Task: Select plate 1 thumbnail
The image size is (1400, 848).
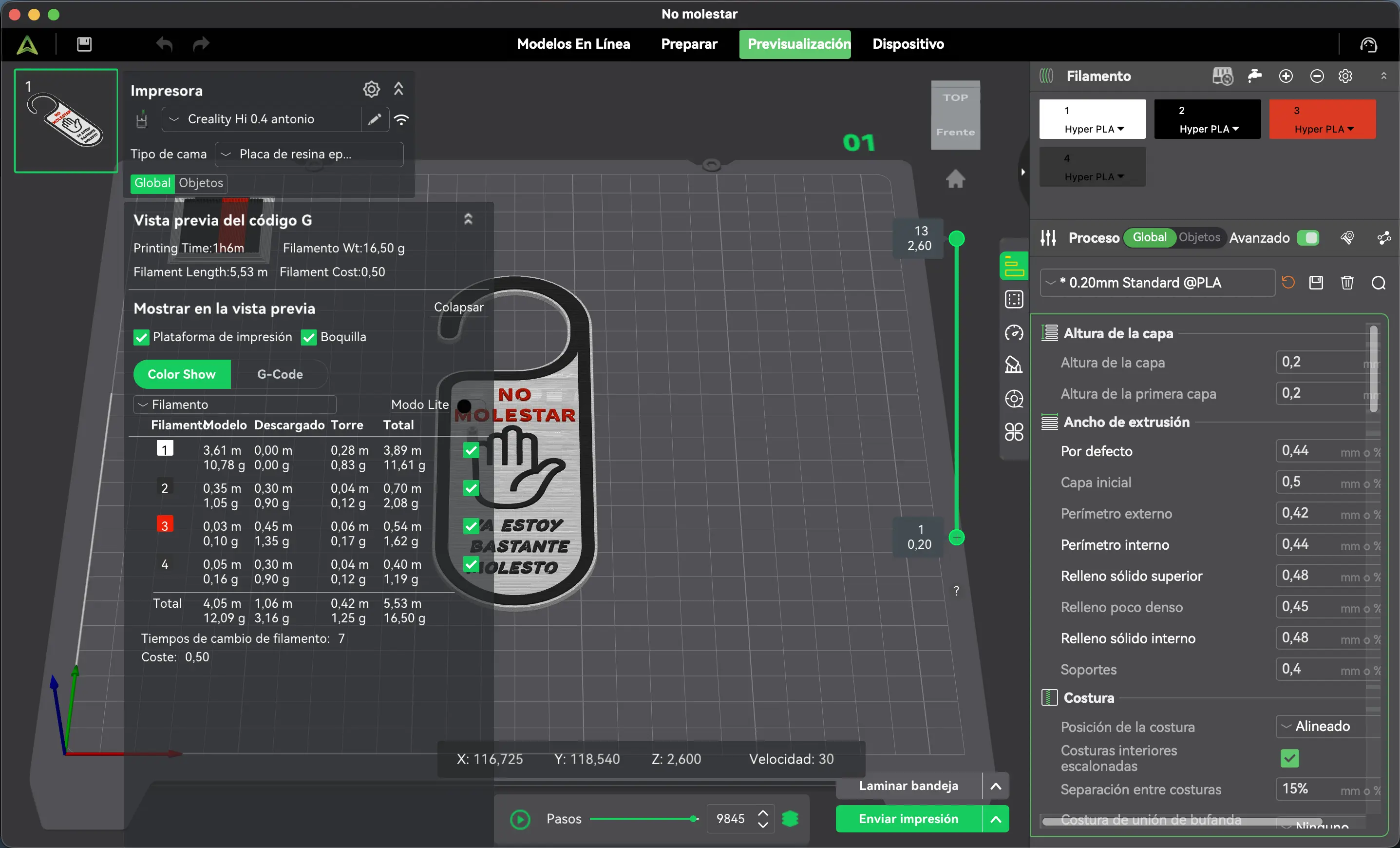Action: (x=66, y=120)
